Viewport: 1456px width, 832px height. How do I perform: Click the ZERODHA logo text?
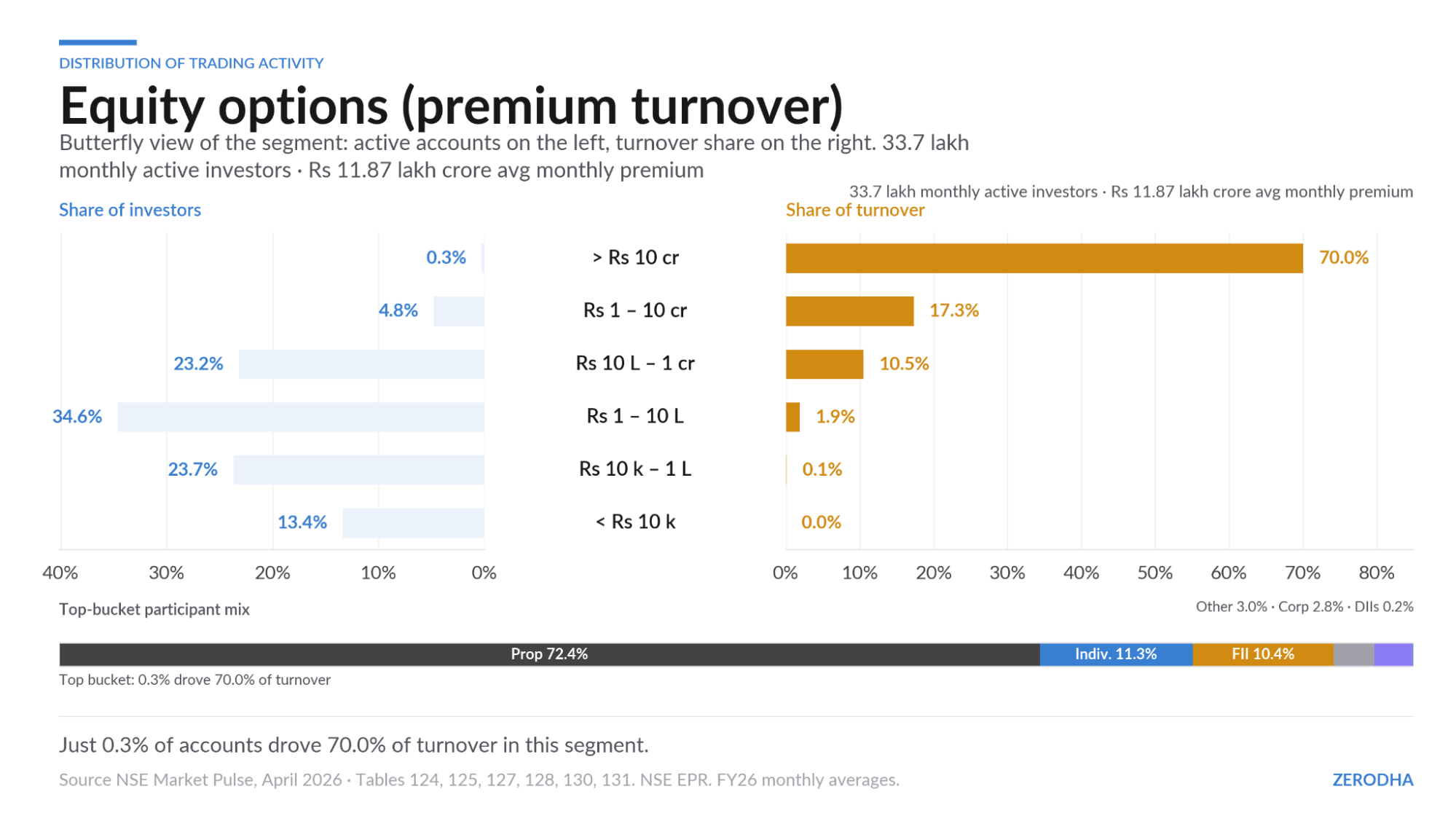click(1372, 780)
